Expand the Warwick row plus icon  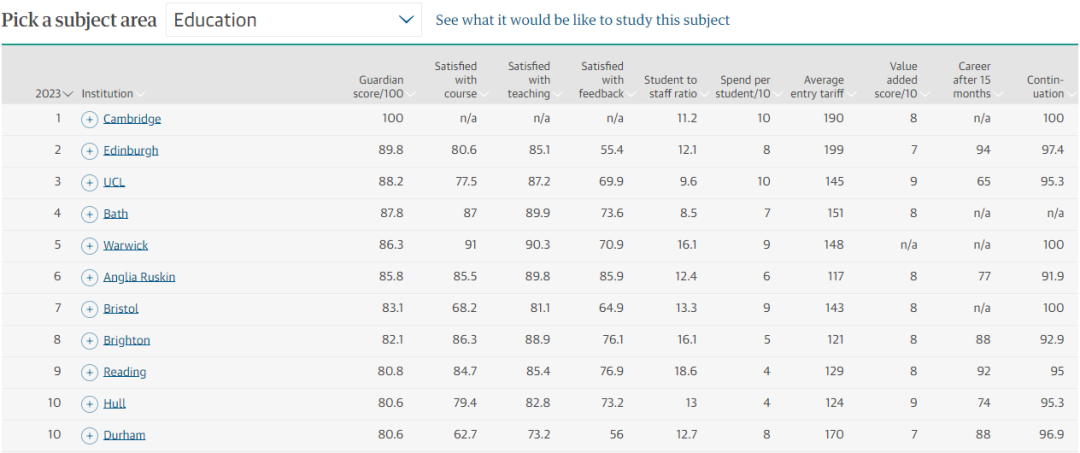(89, 245)
